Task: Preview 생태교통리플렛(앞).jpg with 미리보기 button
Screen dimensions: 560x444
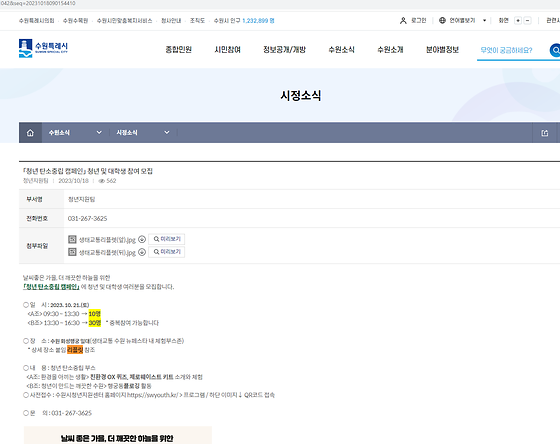Action: 166,239
